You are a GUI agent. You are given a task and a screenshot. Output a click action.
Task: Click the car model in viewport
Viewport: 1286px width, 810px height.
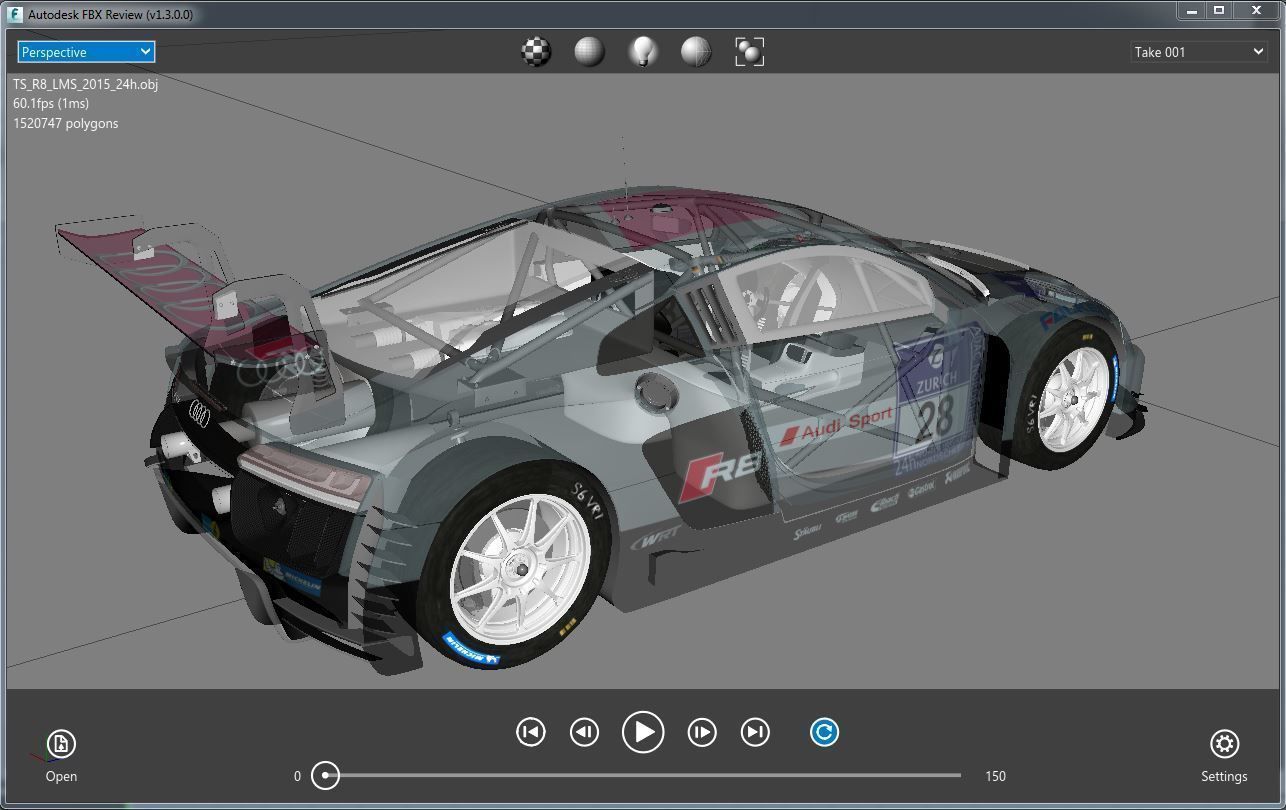[x=600, y=430]
